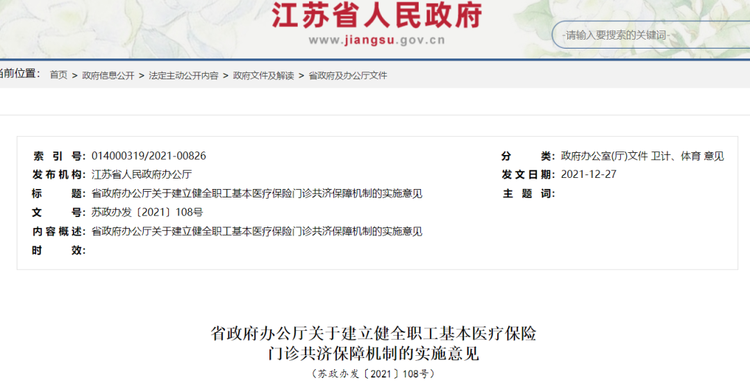Click the second heading line 门诊共济保障机制的实施意见
The width and height of the screenshot is (750, 392).
(x=374, y=354)
